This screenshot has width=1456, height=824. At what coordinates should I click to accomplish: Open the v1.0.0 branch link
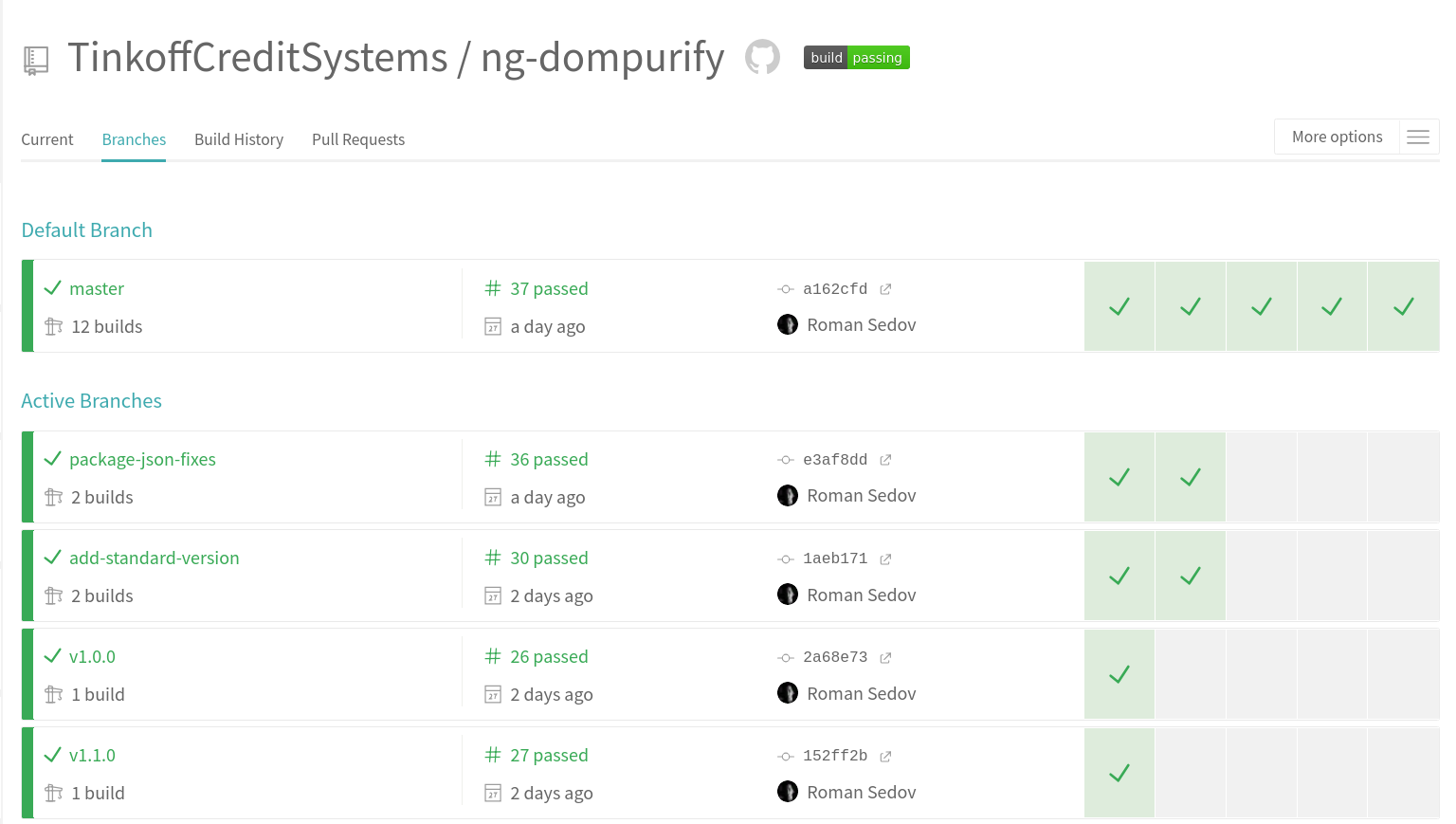click(92, 656)
